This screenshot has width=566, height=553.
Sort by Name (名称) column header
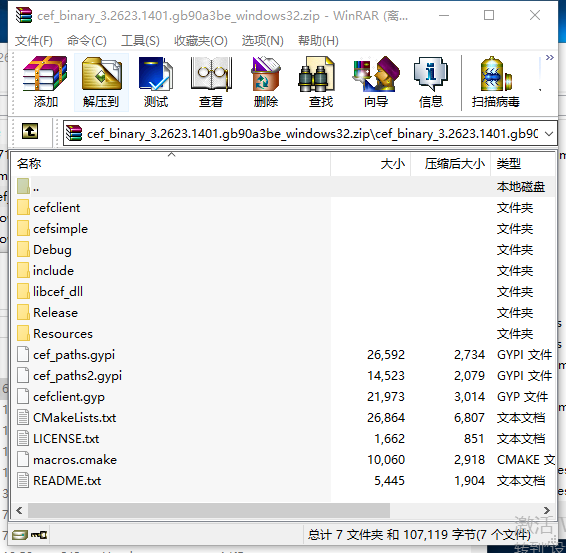[171, 164]
